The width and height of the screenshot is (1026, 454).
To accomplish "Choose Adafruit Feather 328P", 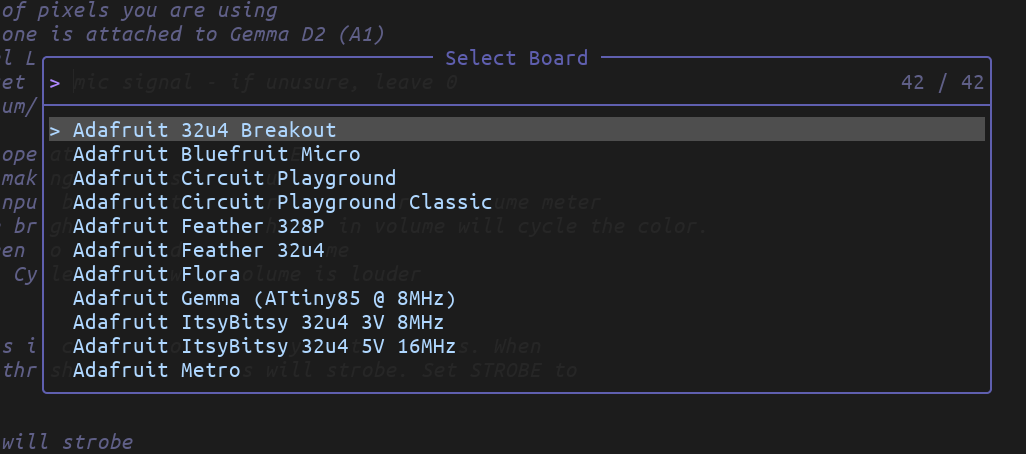I will point(517,226).
